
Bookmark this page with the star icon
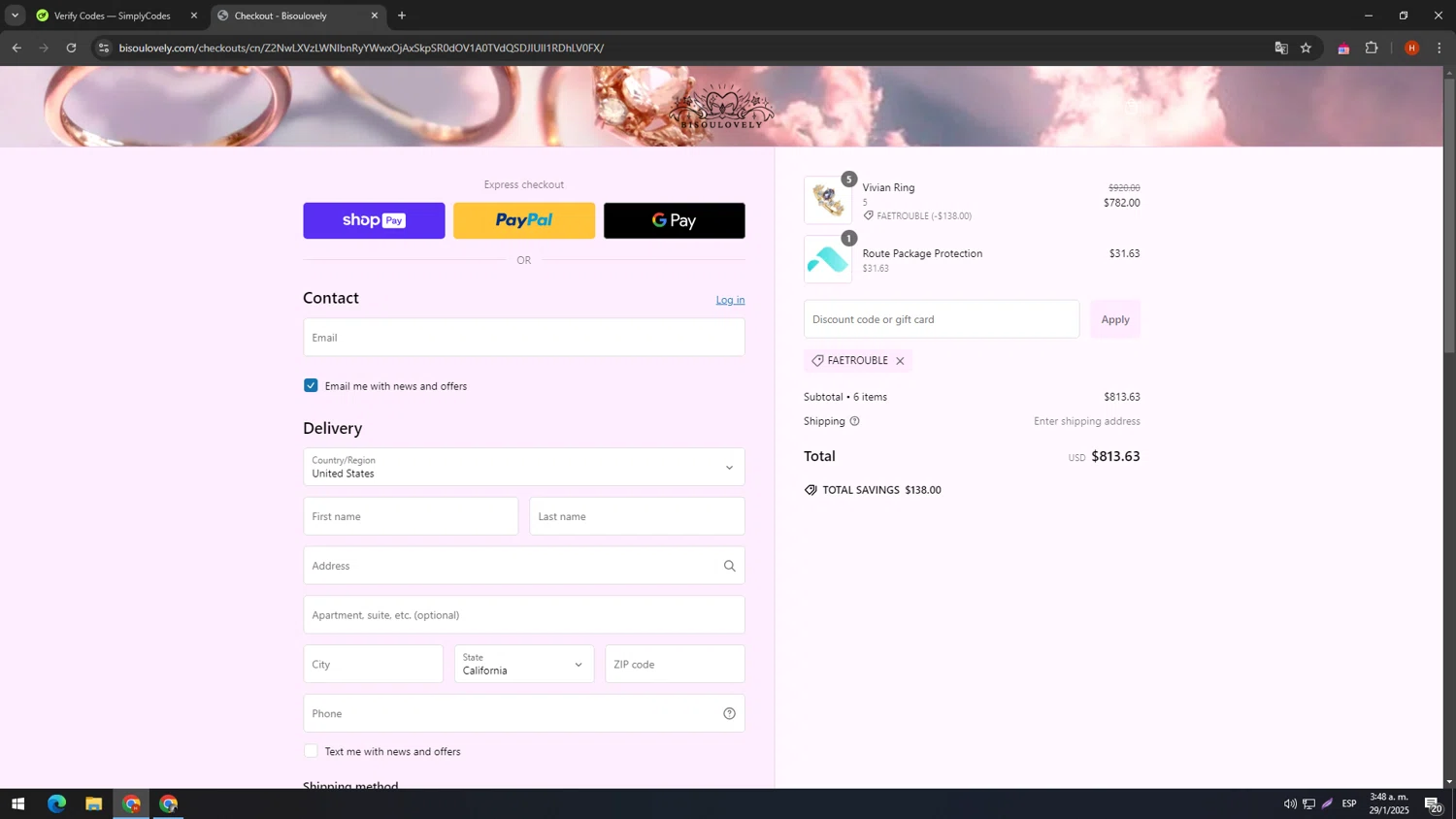1307,48
